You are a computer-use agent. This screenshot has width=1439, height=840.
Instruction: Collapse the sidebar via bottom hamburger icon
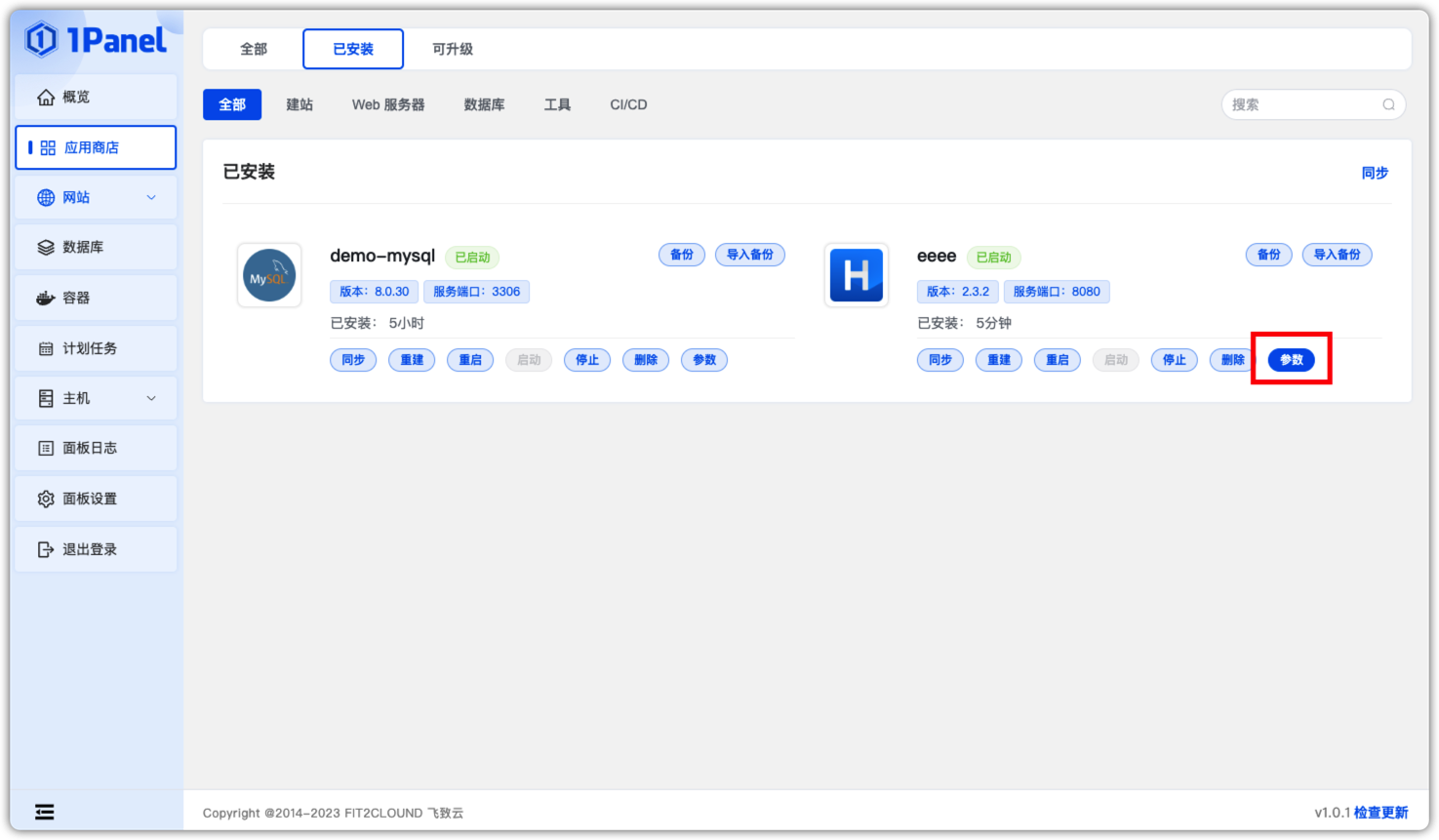tap(44, 812)
